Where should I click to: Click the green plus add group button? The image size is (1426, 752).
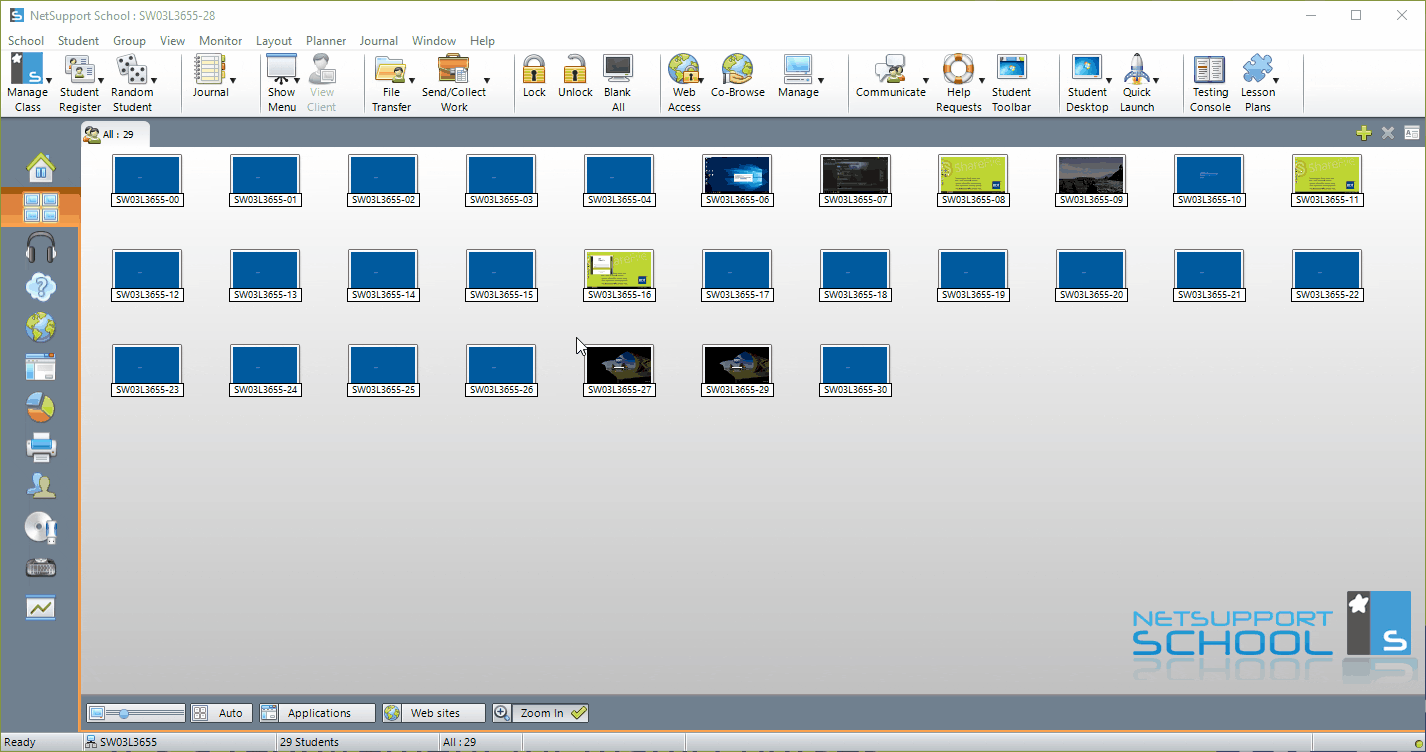pos(1363,133)
